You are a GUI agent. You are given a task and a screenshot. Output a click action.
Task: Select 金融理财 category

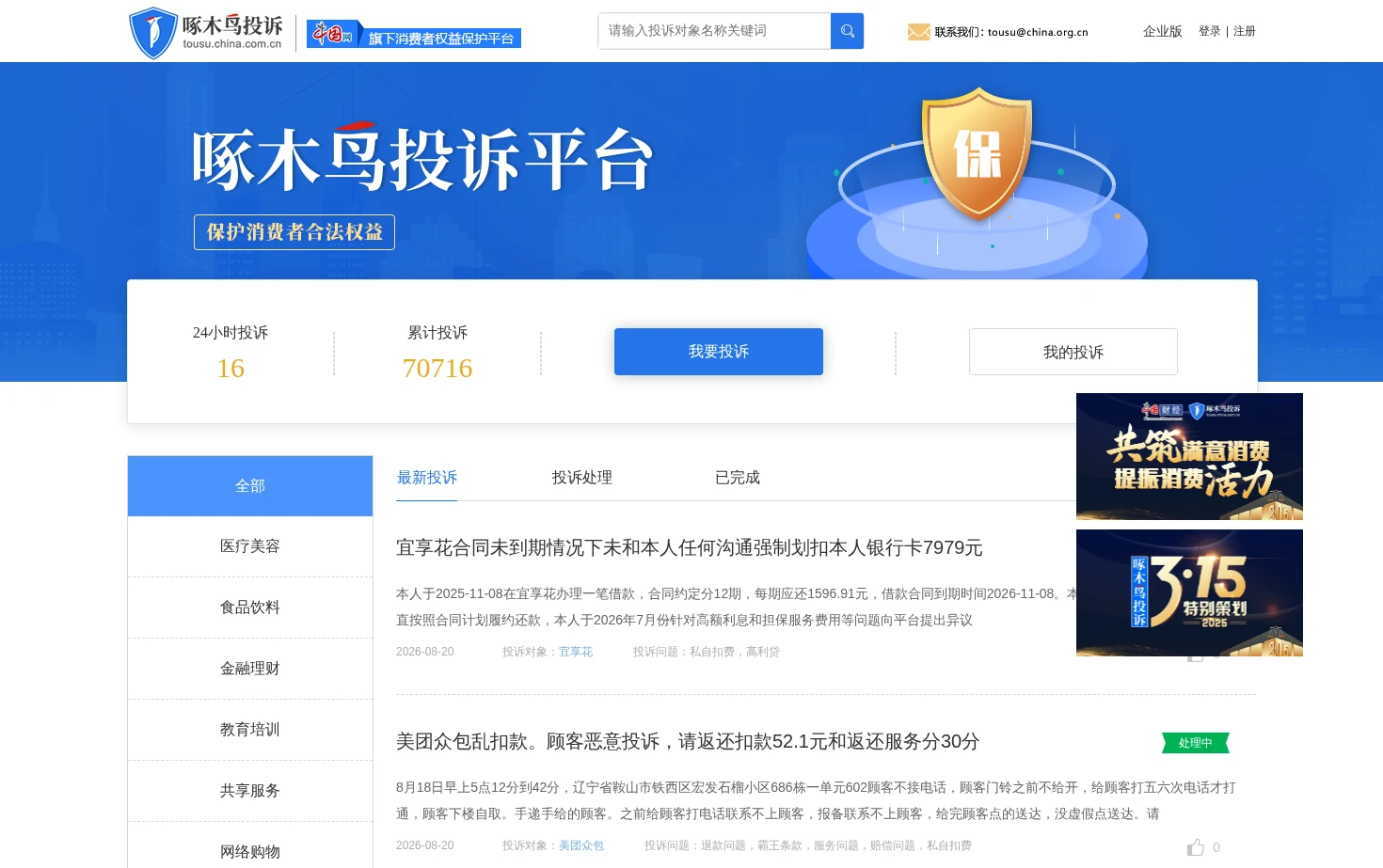pyautogui.click(x=250, y=669)
